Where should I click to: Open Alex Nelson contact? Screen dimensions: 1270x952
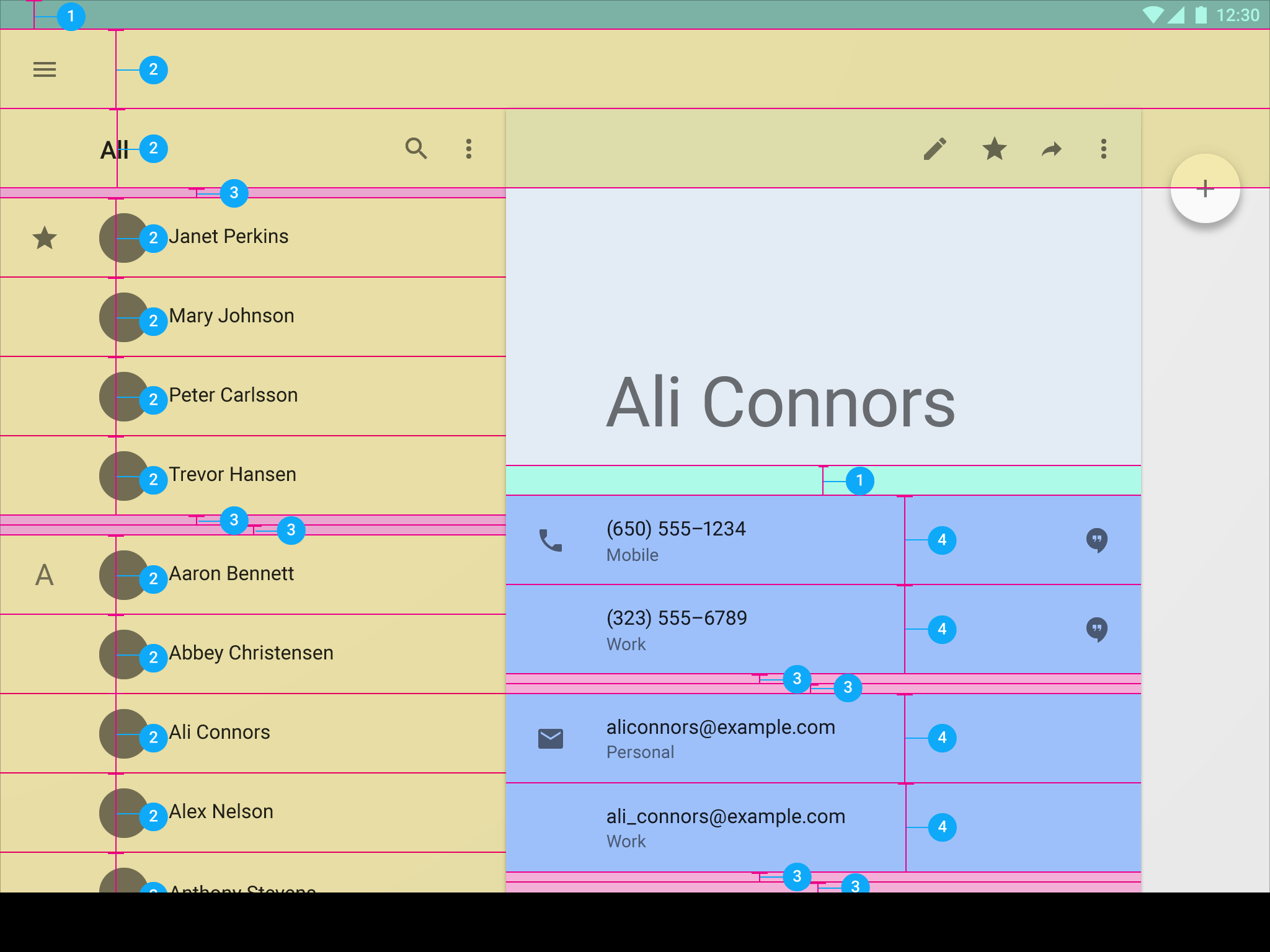[x=253, y=813]
